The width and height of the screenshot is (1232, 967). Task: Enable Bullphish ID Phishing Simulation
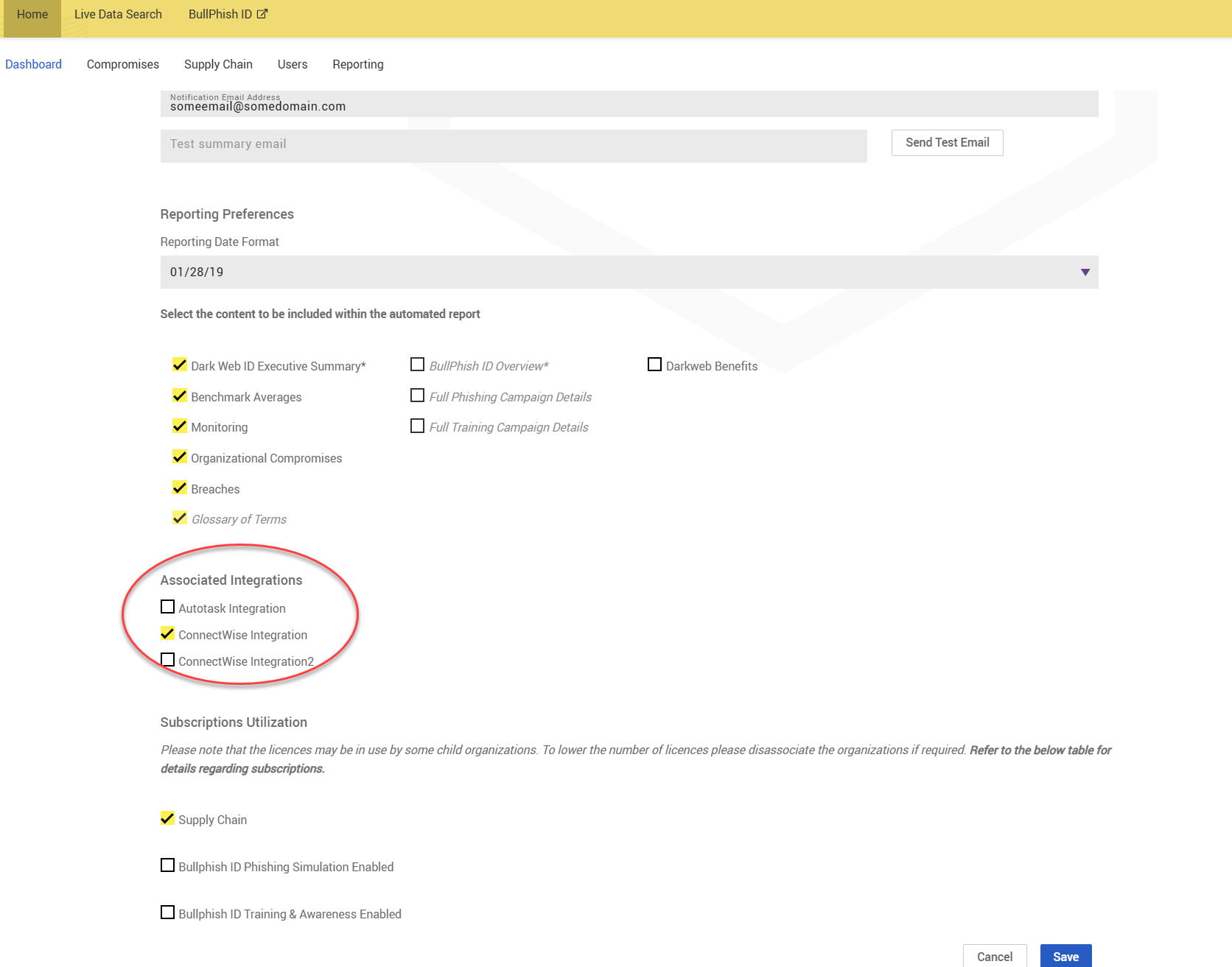[x=168, y=866]
